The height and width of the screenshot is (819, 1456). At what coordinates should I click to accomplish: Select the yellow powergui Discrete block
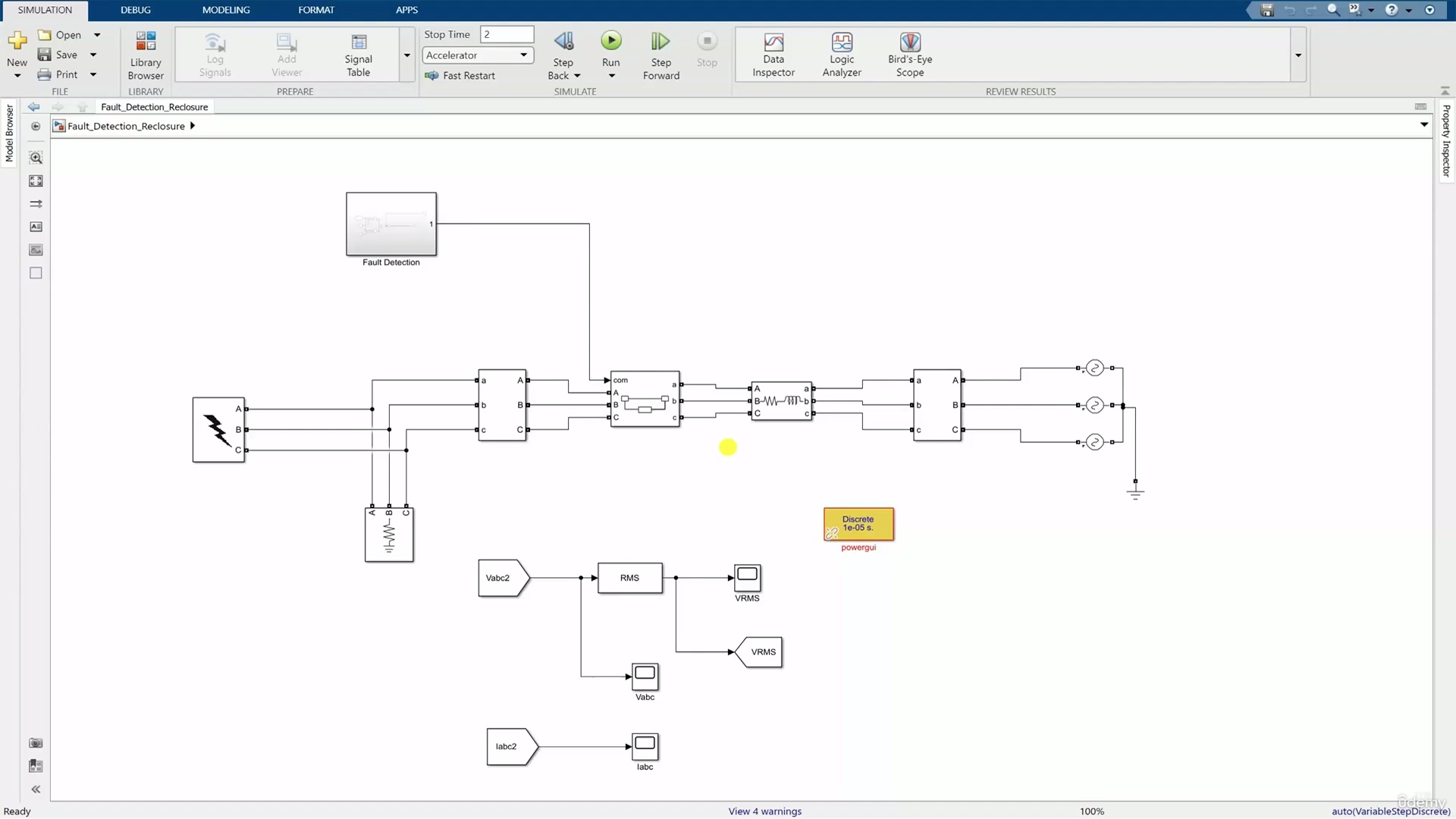pos(858,524)
